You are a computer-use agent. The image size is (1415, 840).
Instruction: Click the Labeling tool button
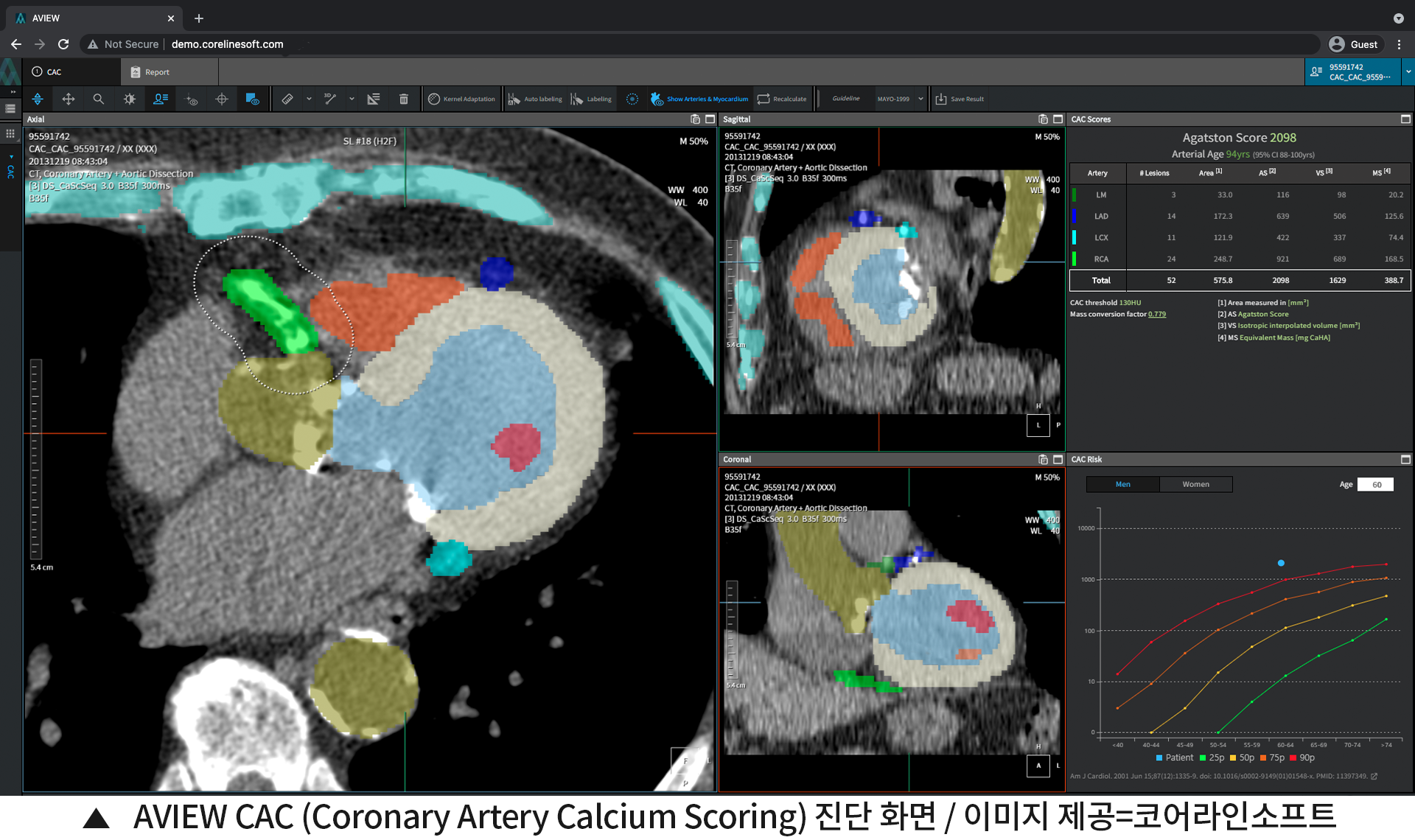(591, 99)
